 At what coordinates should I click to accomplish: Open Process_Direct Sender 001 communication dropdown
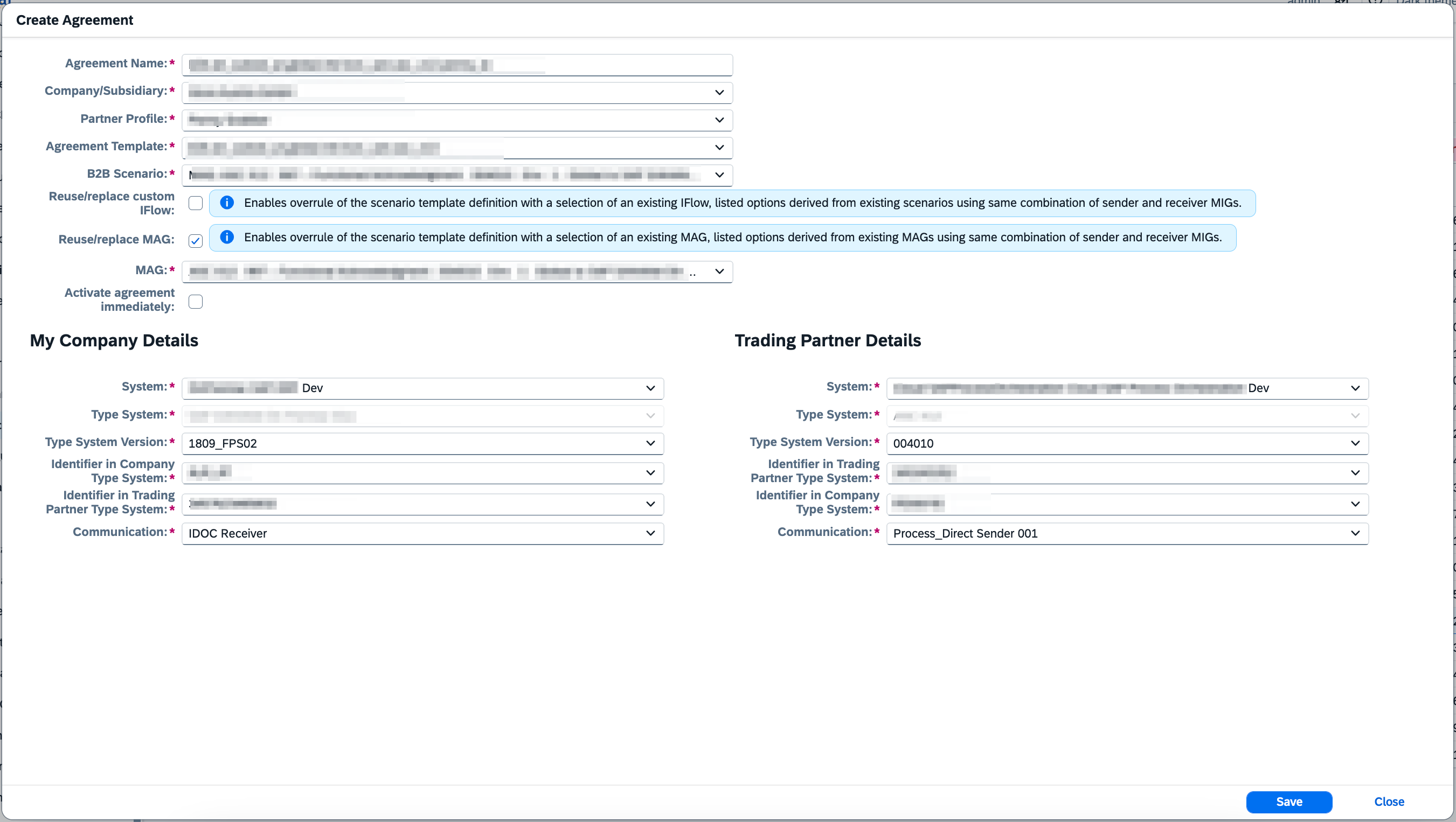pos(1355,533)
